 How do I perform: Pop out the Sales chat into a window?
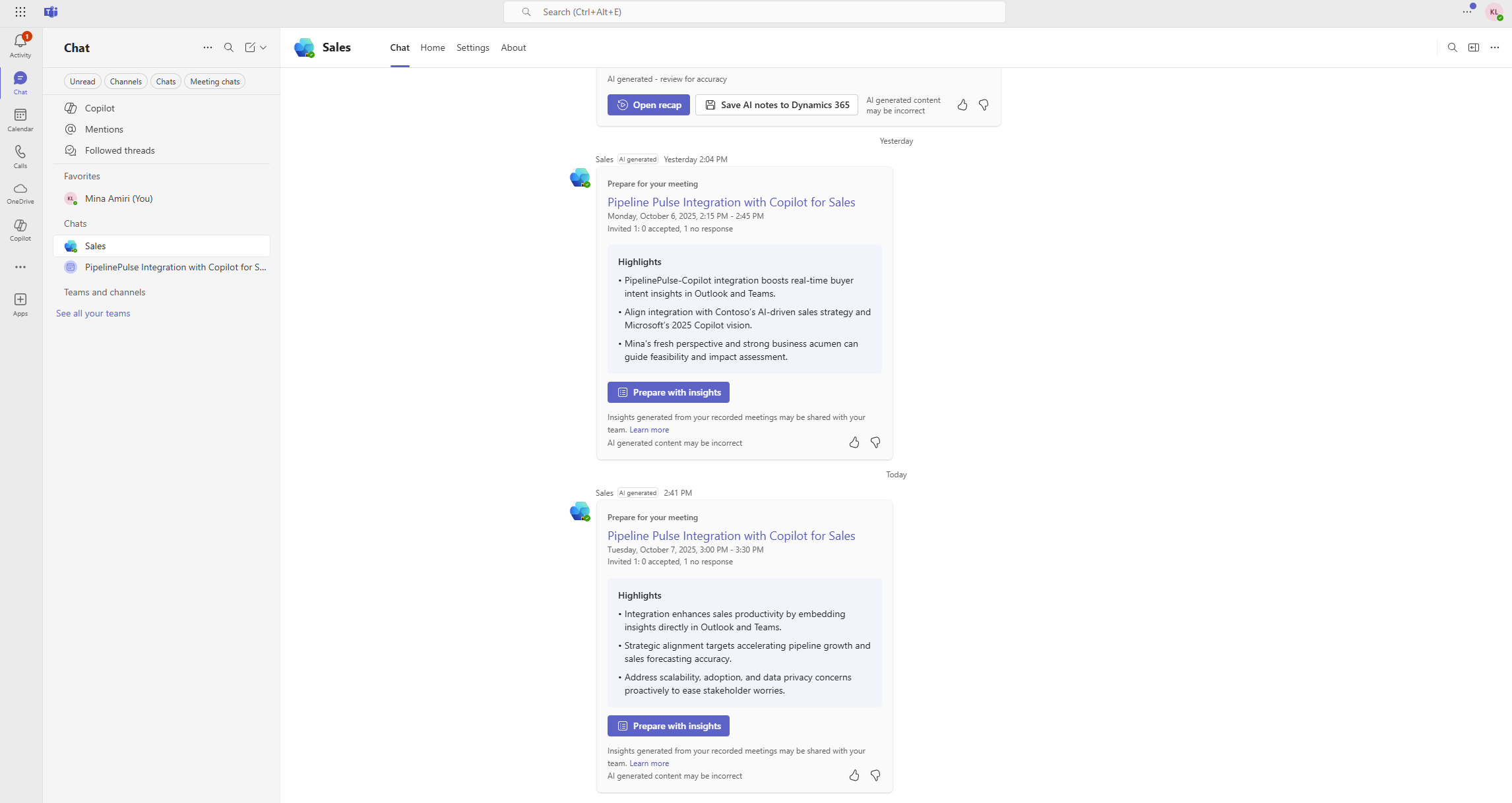tap(1474, 47)
